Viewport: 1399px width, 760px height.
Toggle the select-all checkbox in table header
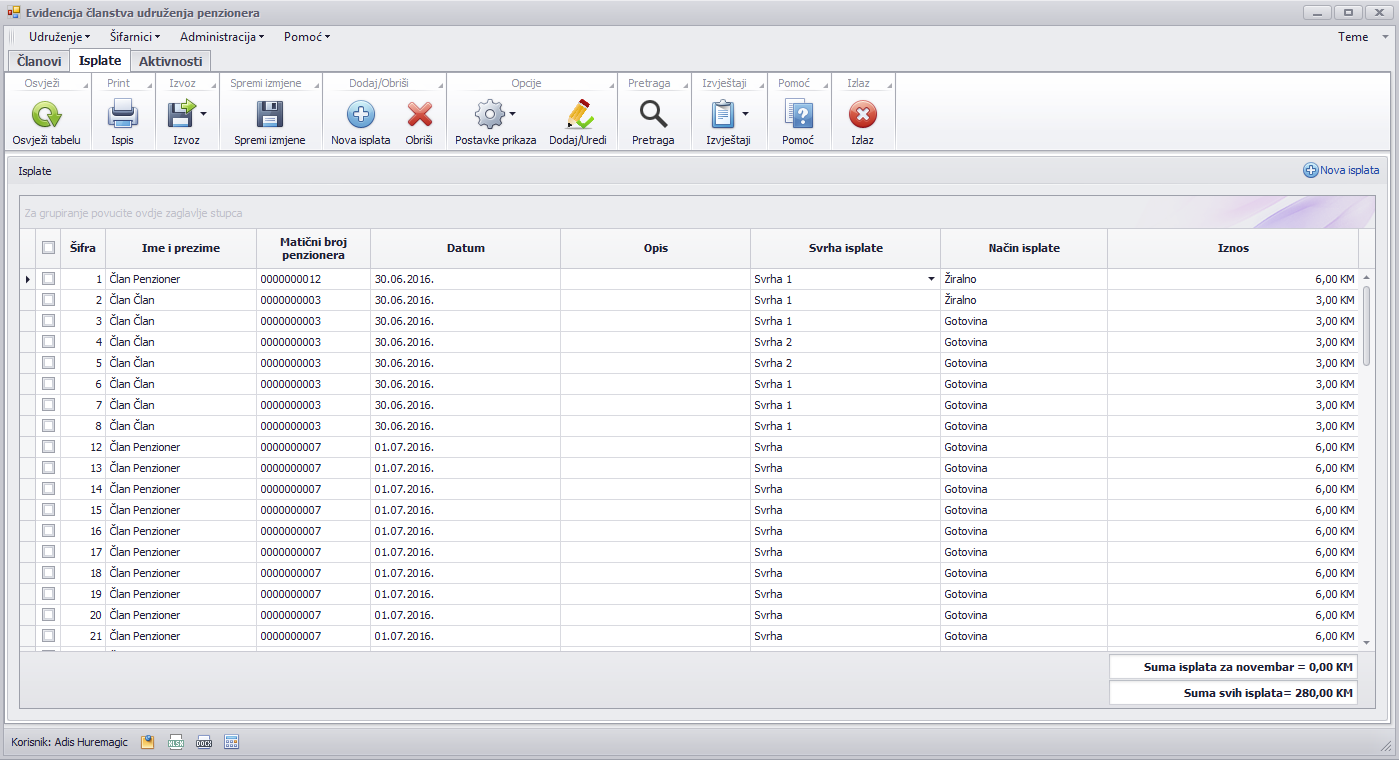[x=48, y=248]
